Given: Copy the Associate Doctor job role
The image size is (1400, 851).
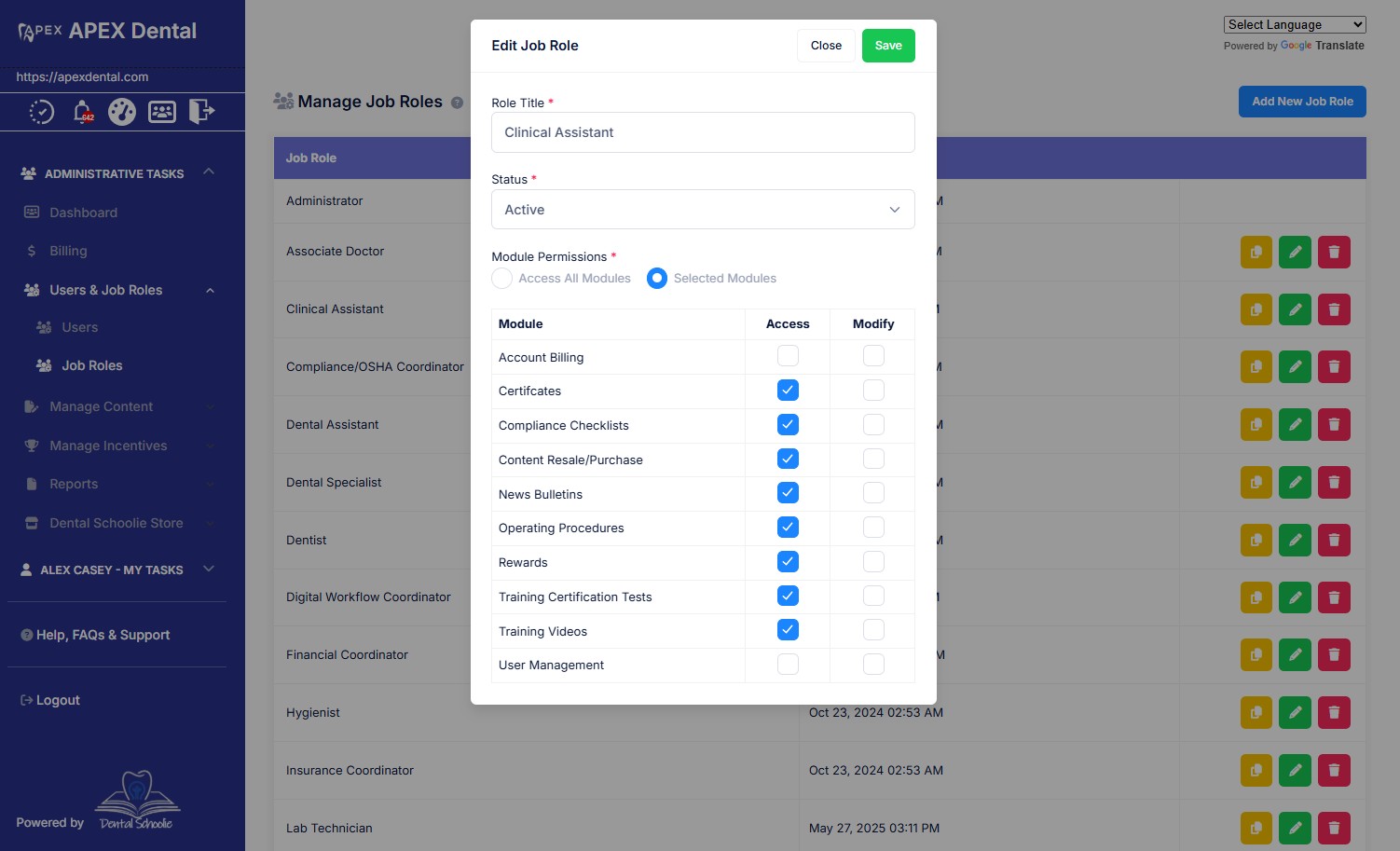Looking at the screenshot, I should [x=1256, y=252].
